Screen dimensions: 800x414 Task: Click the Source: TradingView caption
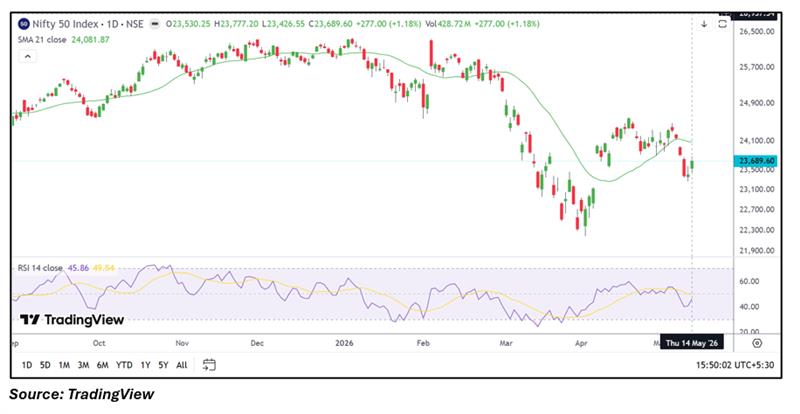point(82,394)
